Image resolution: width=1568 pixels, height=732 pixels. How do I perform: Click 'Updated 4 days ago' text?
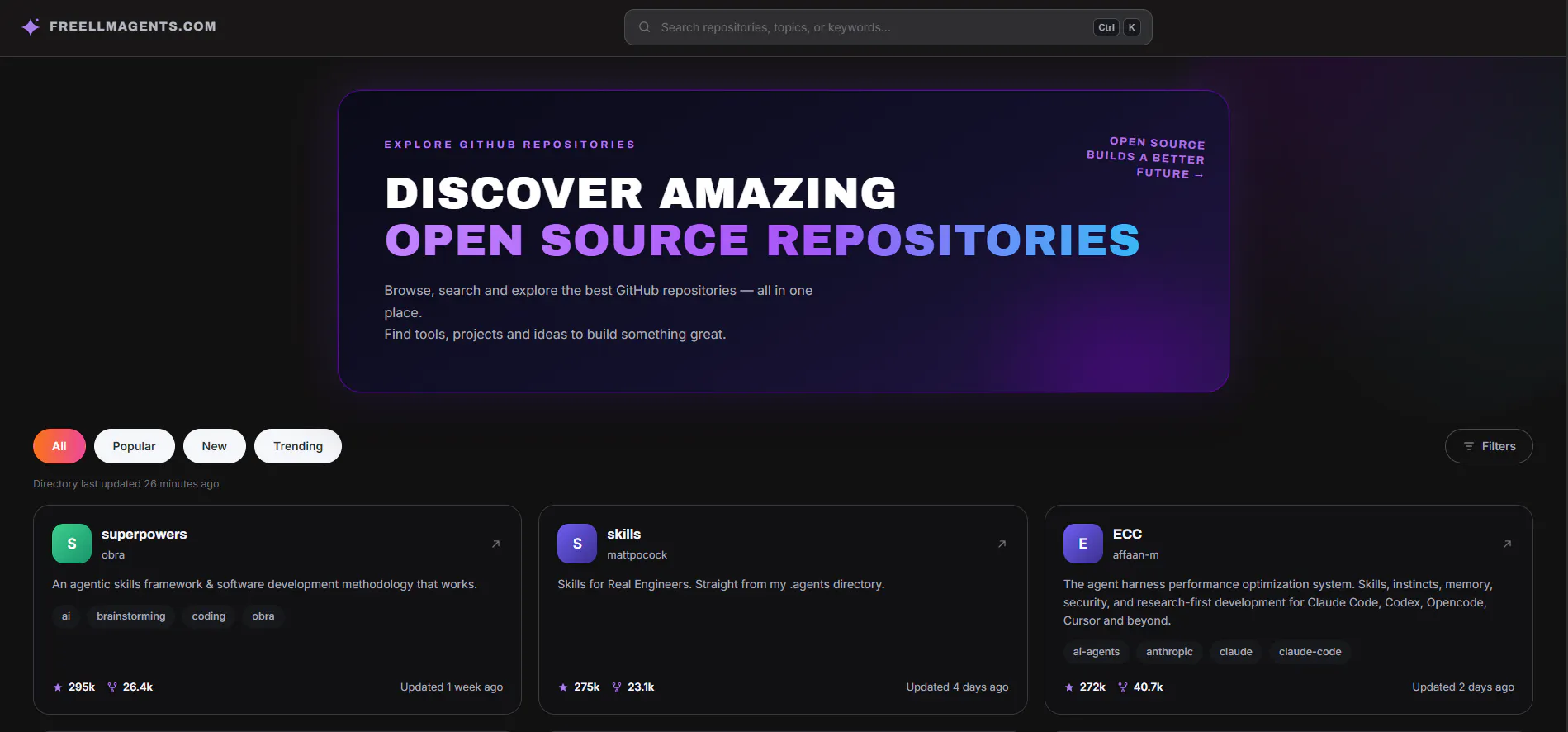958,687
